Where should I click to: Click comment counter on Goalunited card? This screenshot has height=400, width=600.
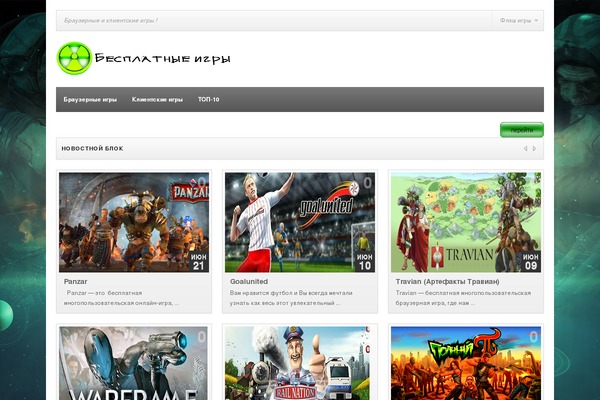tap(367, 182)
